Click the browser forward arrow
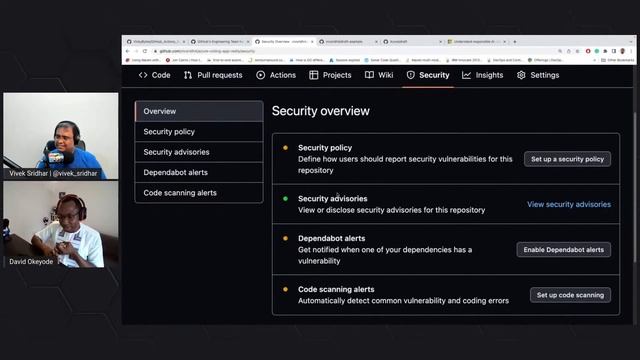 click(136, 51)
